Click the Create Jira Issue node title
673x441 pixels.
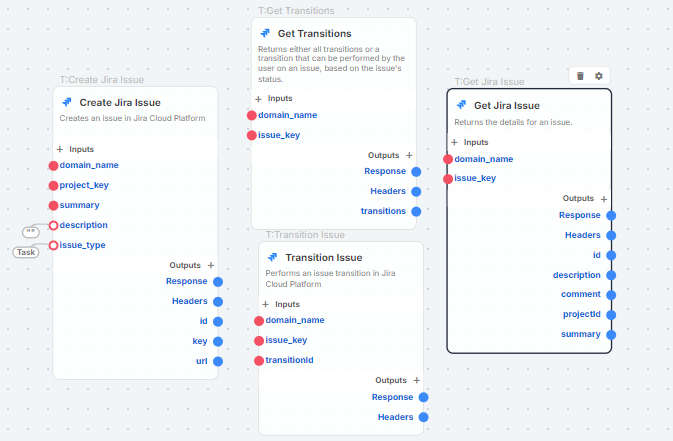[120, 103]
